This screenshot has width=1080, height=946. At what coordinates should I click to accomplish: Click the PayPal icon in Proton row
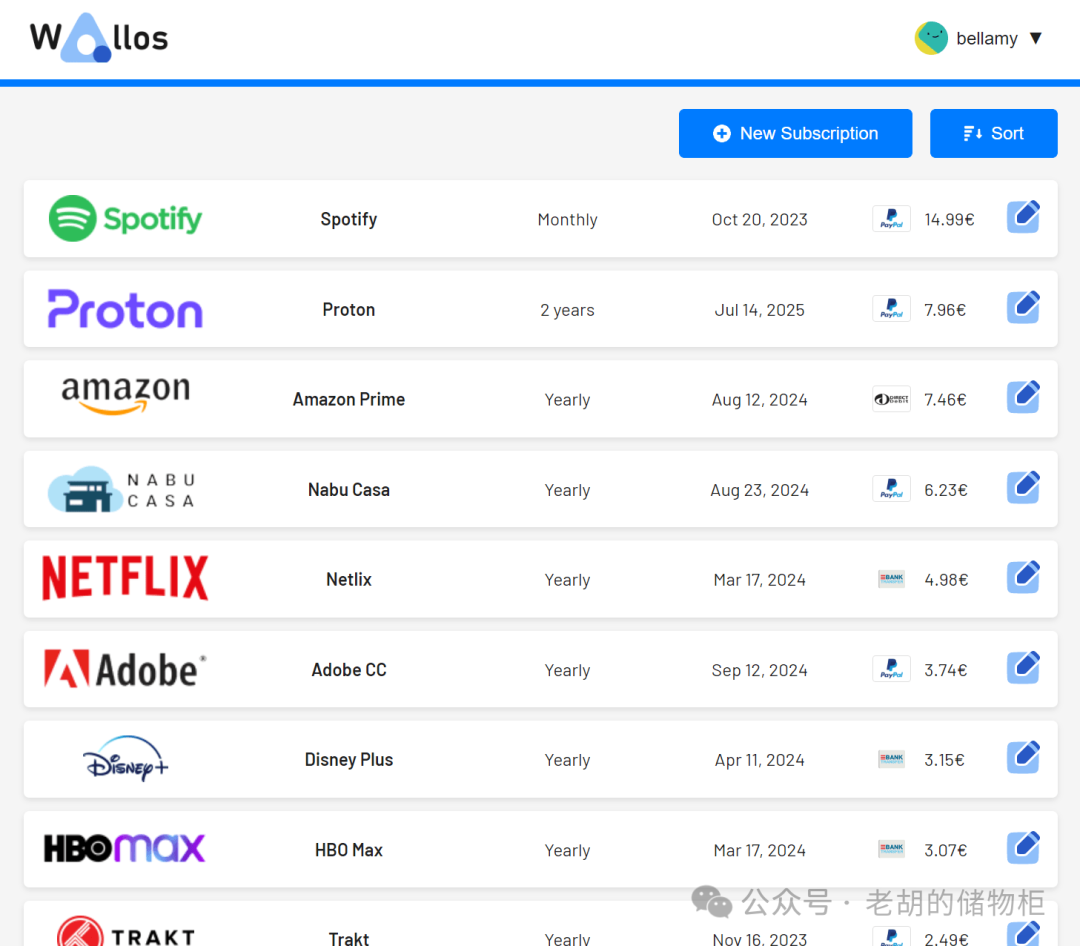(x=891, y=309)
